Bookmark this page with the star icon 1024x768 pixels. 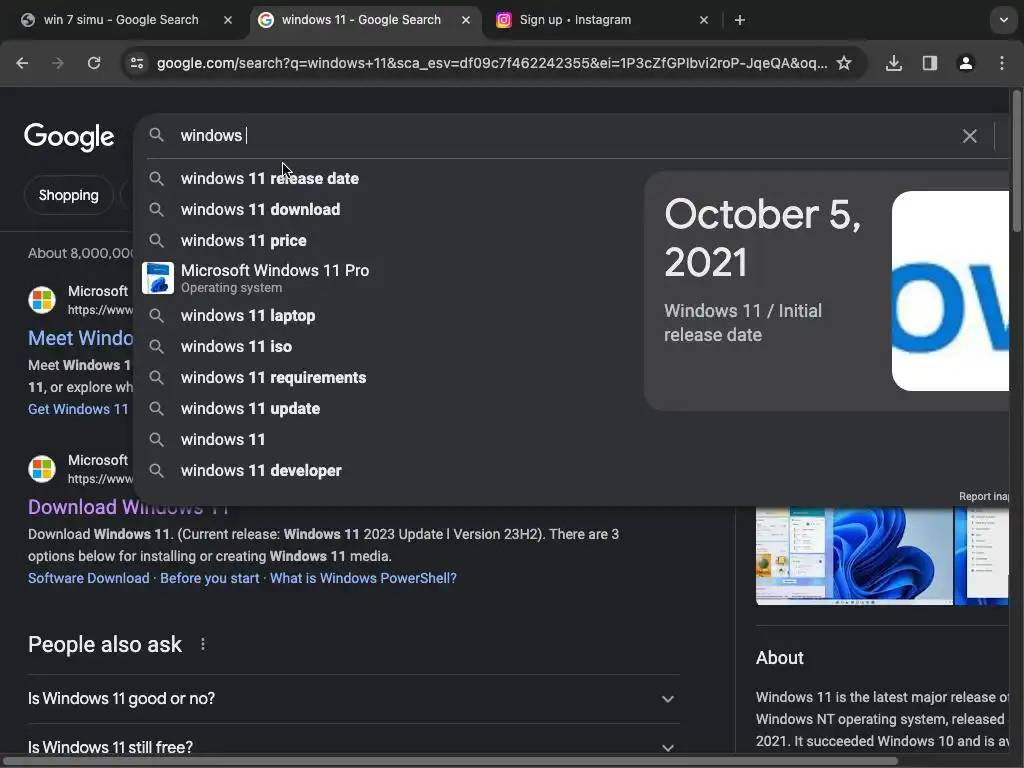[844, 63]
